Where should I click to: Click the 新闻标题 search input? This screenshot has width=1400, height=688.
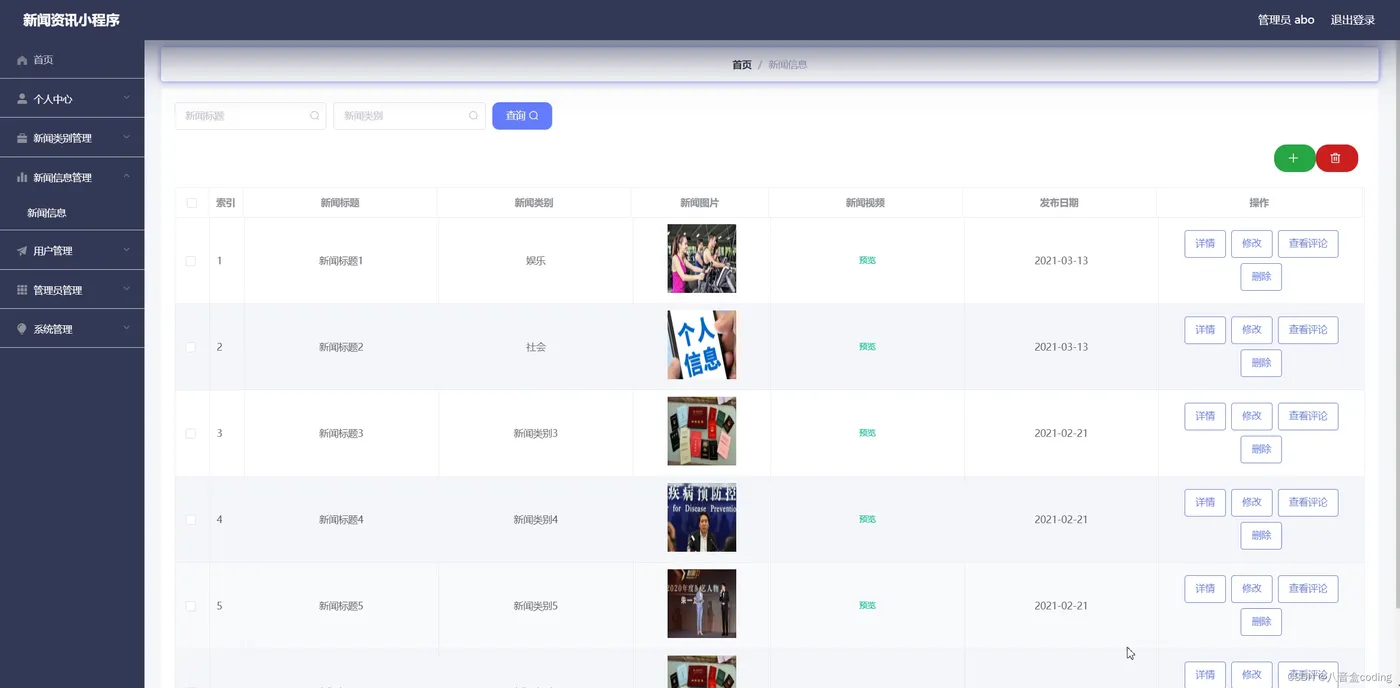250,116
